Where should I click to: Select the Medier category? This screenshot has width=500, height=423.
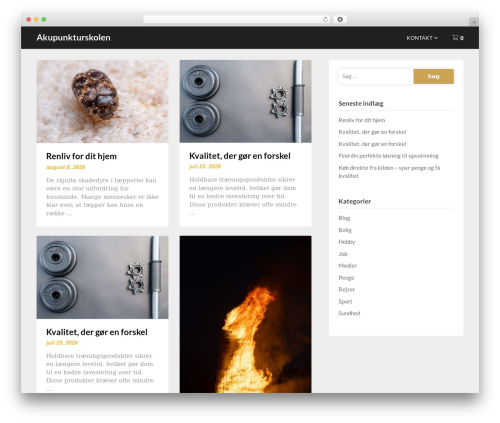[348, 266]
